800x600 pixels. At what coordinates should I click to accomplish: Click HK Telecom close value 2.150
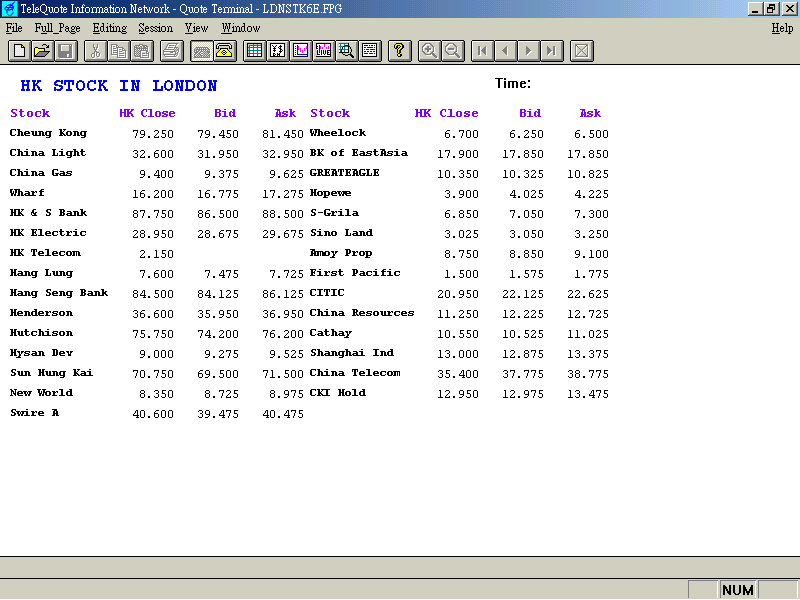coord(157,254)
